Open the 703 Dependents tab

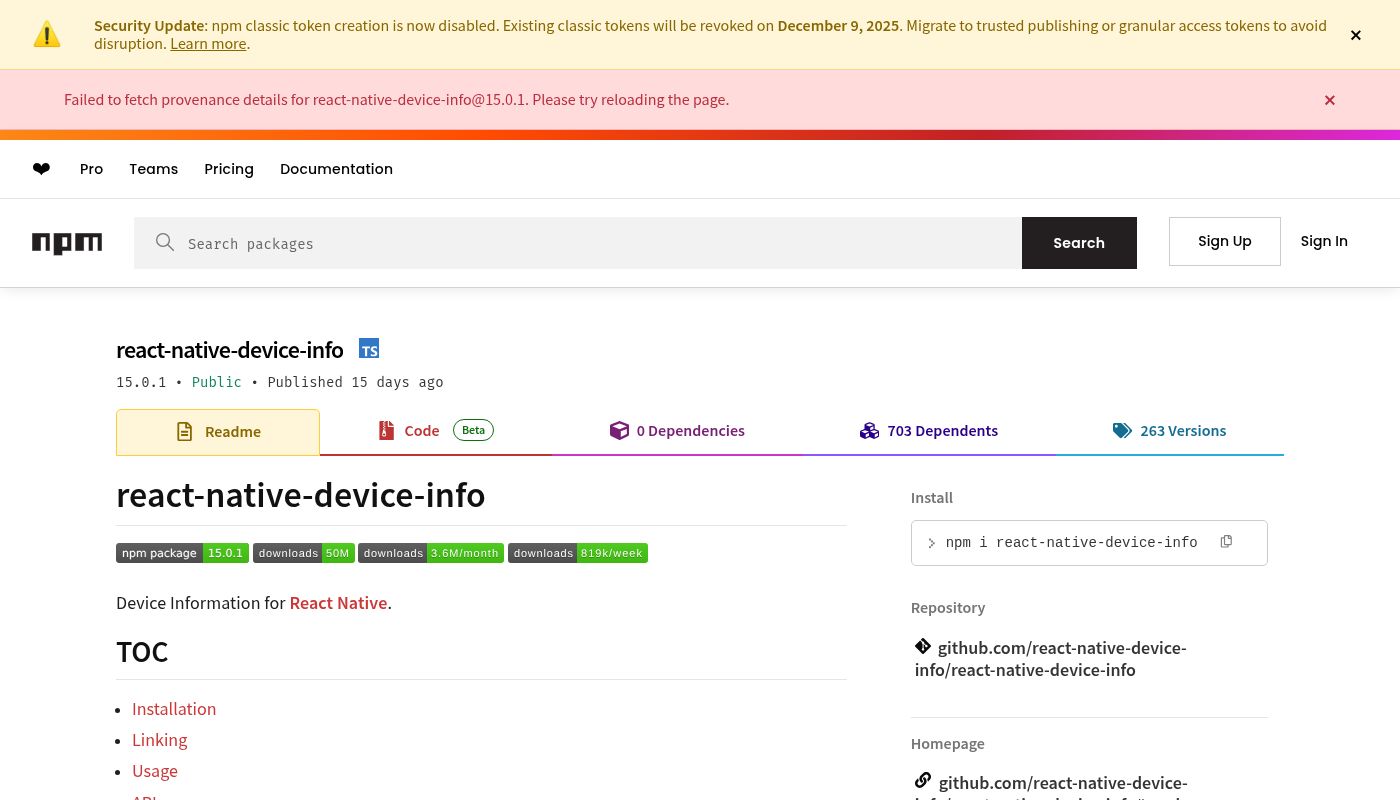click(x=929, y=431)
